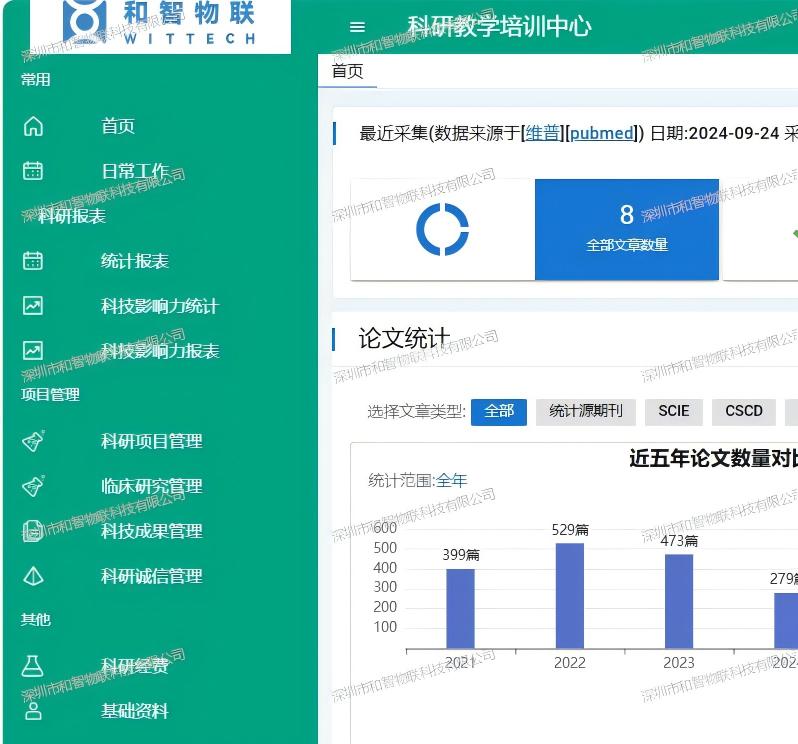798x744 pixels.
Task: Click the 项目管理 sidebar group label
Action: [50, 394]
